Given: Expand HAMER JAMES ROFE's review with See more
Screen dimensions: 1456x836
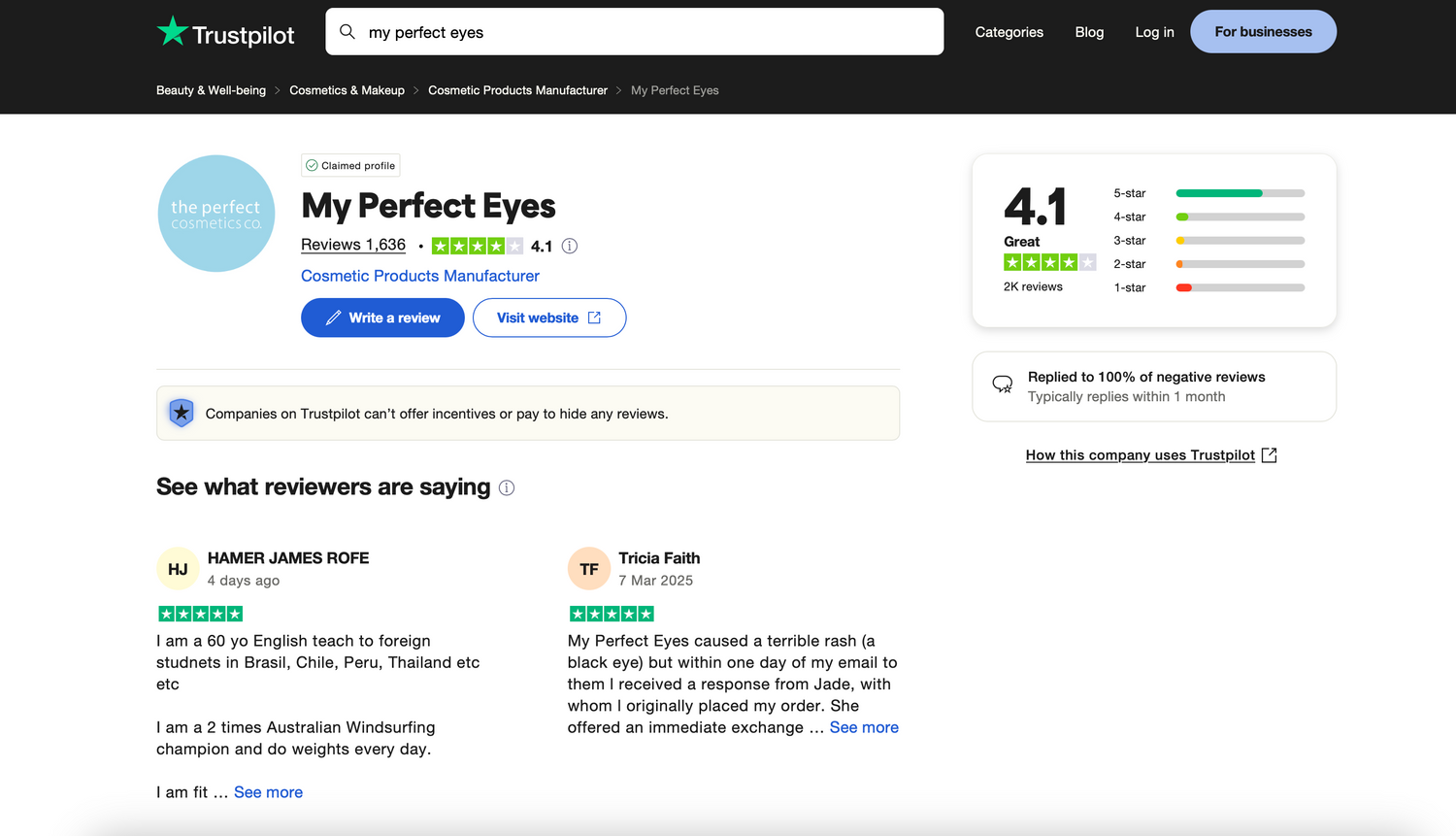Looking at the screenshot, I should click(268, 791).
